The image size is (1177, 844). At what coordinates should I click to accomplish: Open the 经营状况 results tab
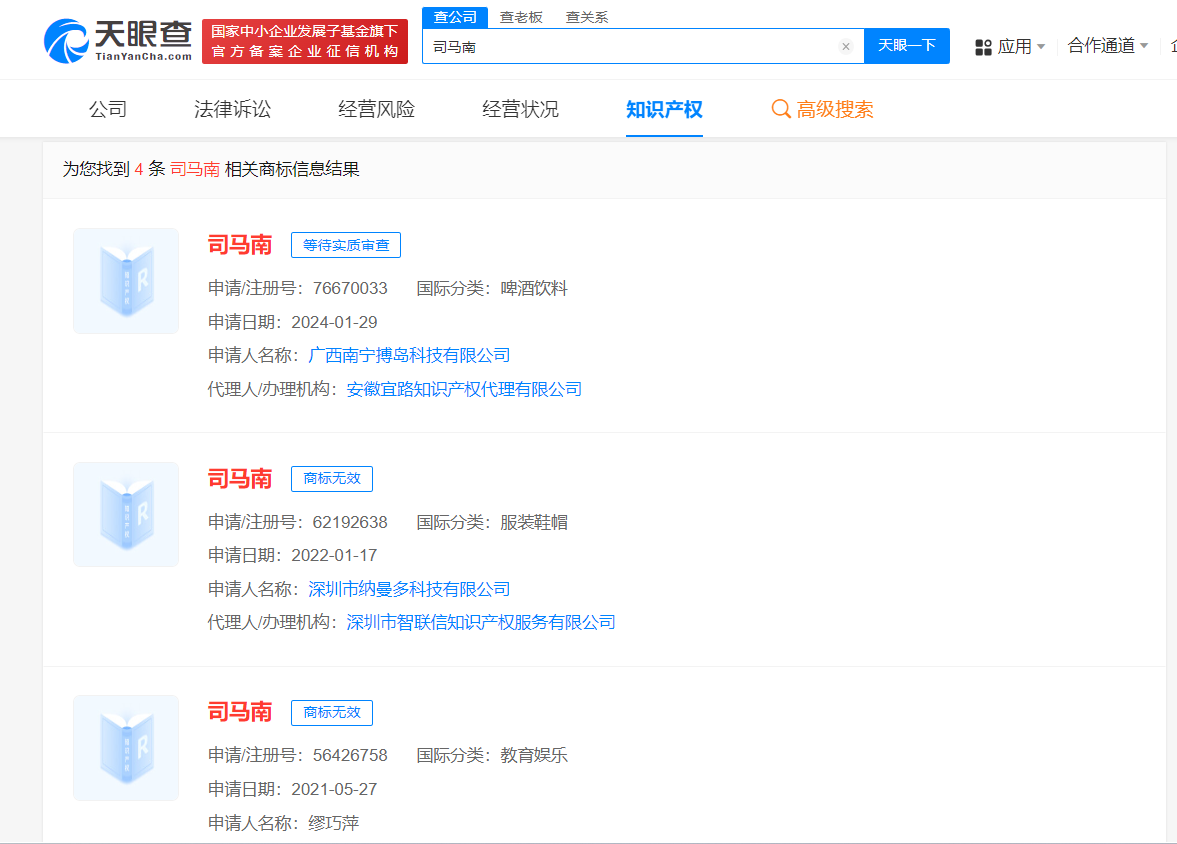(521, 110)
